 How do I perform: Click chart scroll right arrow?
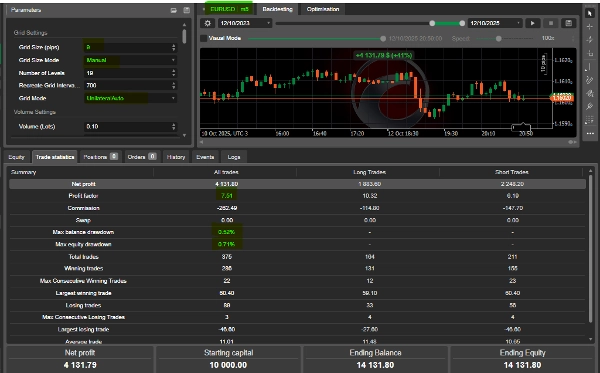point(575,142)
